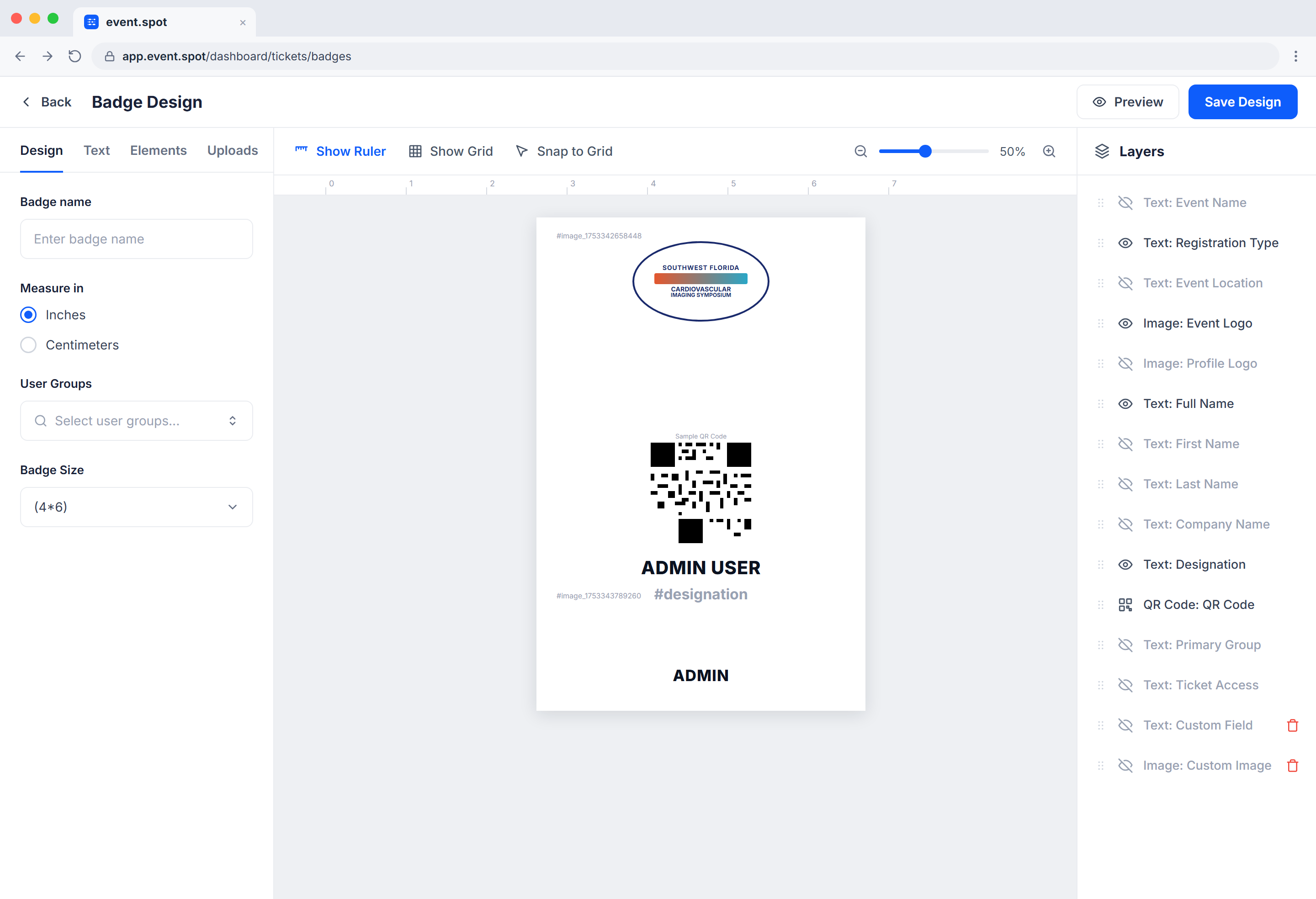Hide the Registration Type layer
Image resolution: width=1316 pixels, height=899 pixels.
point(1125,243)
